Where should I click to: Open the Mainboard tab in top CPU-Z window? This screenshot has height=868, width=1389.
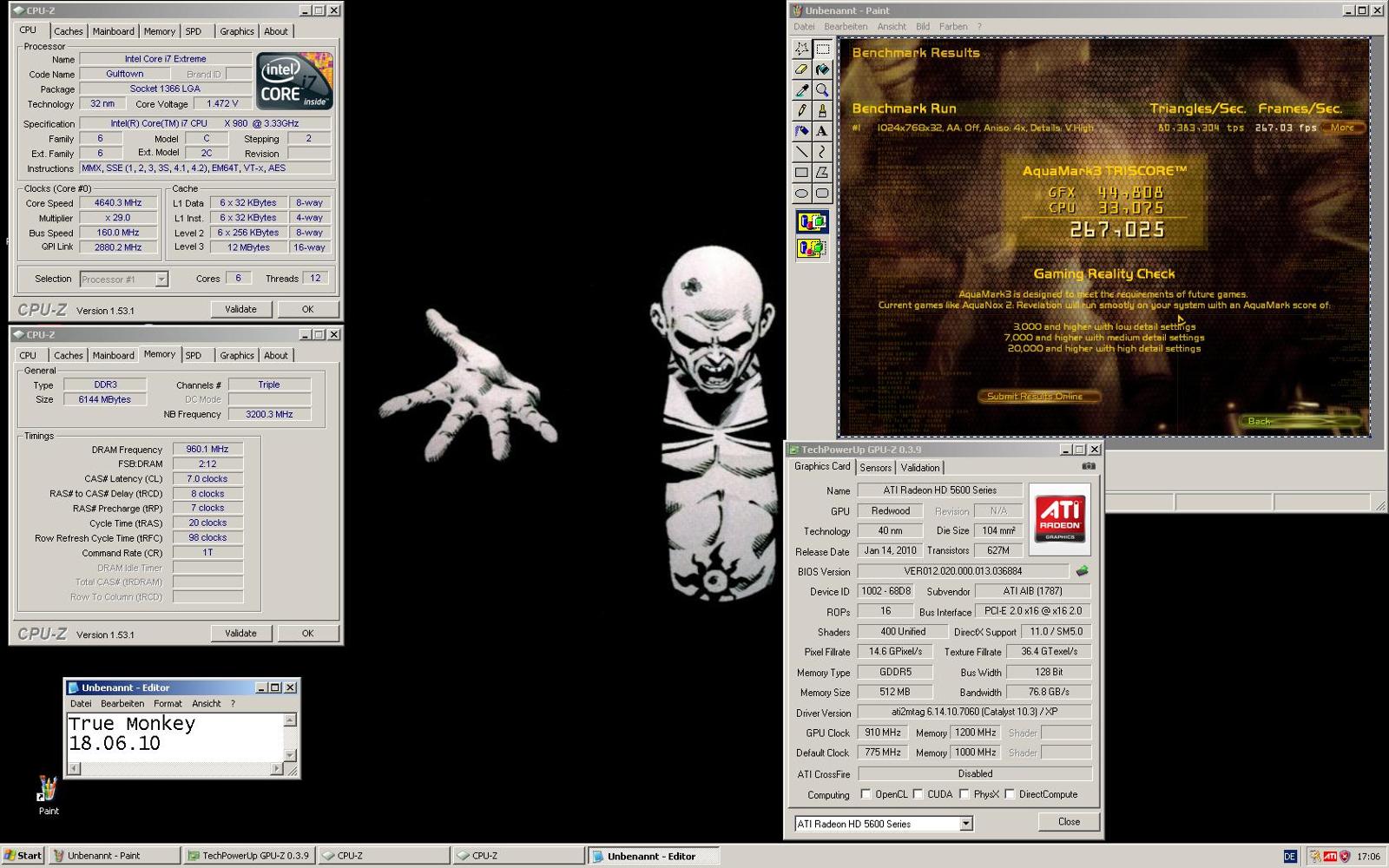click(x=114, y=31)
